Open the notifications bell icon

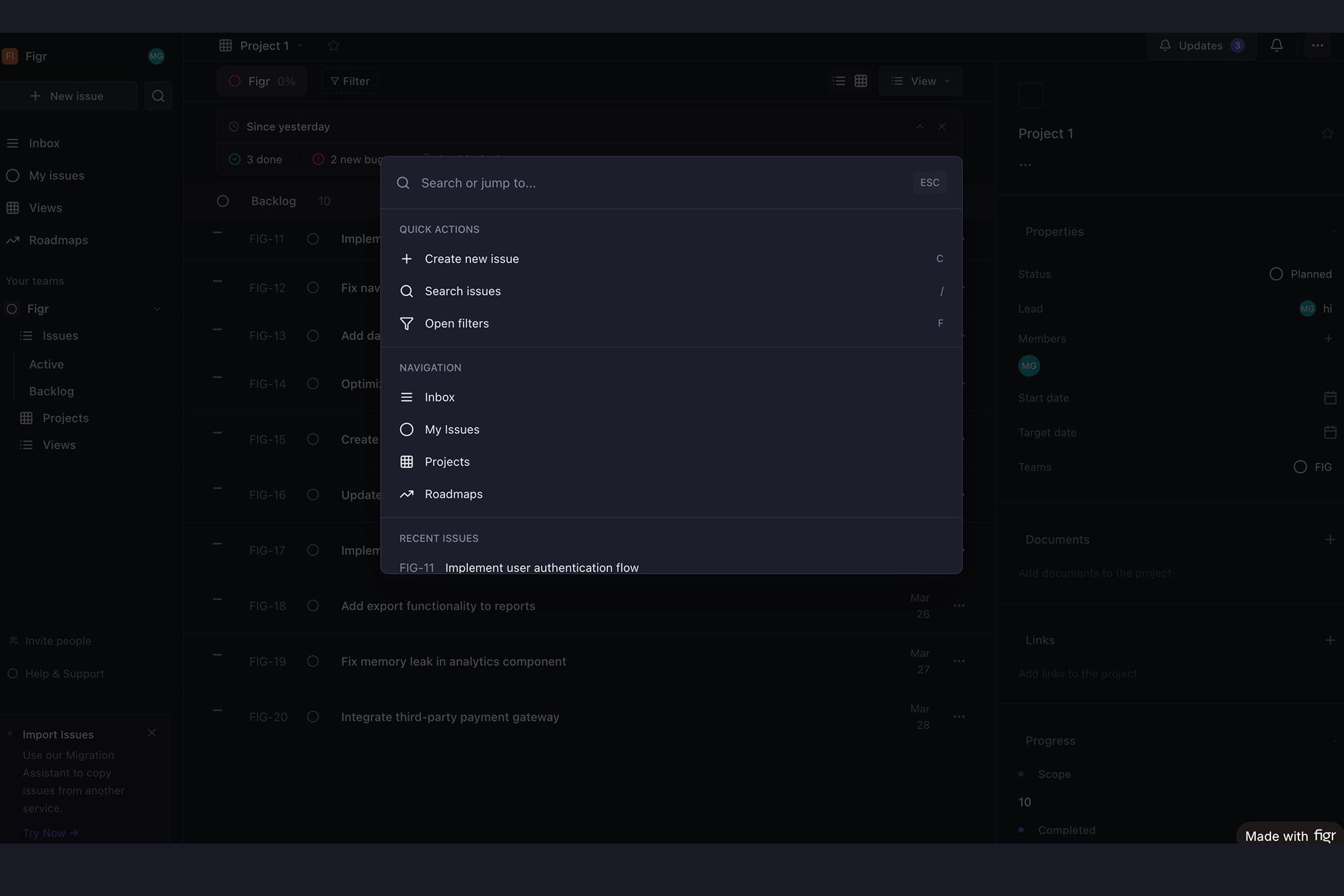(1276, 45)
